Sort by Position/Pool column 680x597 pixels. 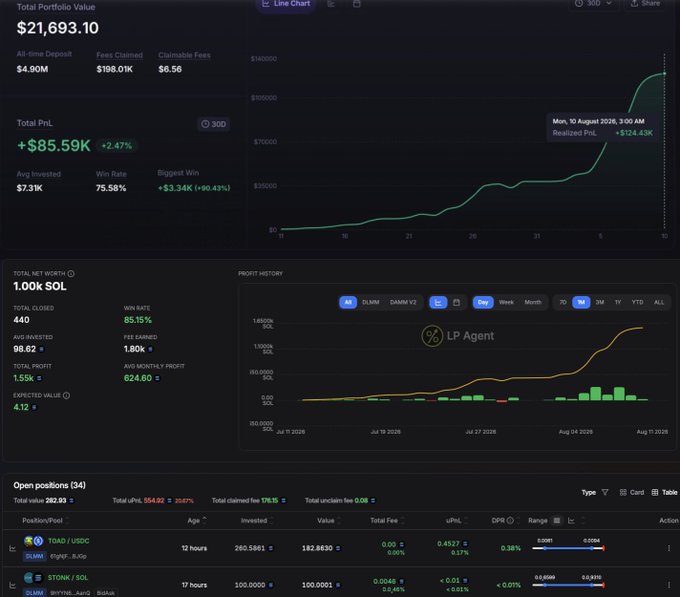click(x=45, y=520)
